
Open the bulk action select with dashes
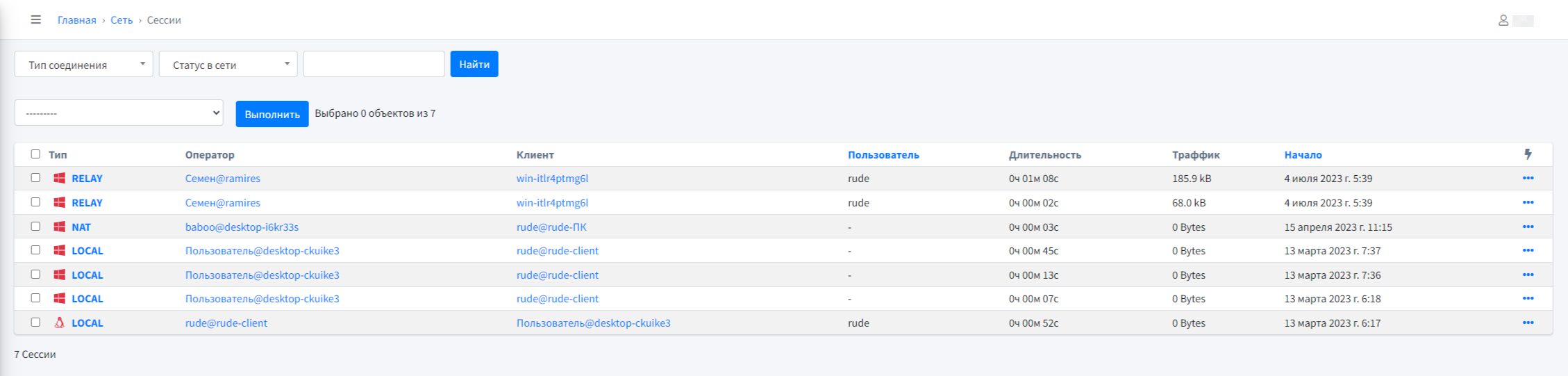[119, 113]
